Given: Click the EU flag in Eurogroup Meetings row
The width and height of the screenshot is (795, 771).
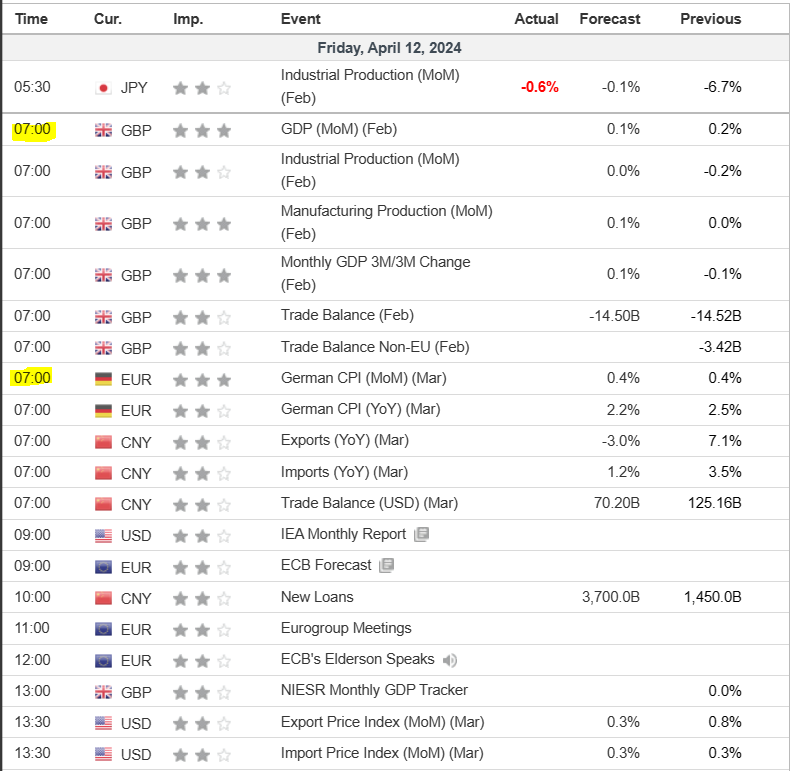Looking at the screenshot, I should coord(103,629).
